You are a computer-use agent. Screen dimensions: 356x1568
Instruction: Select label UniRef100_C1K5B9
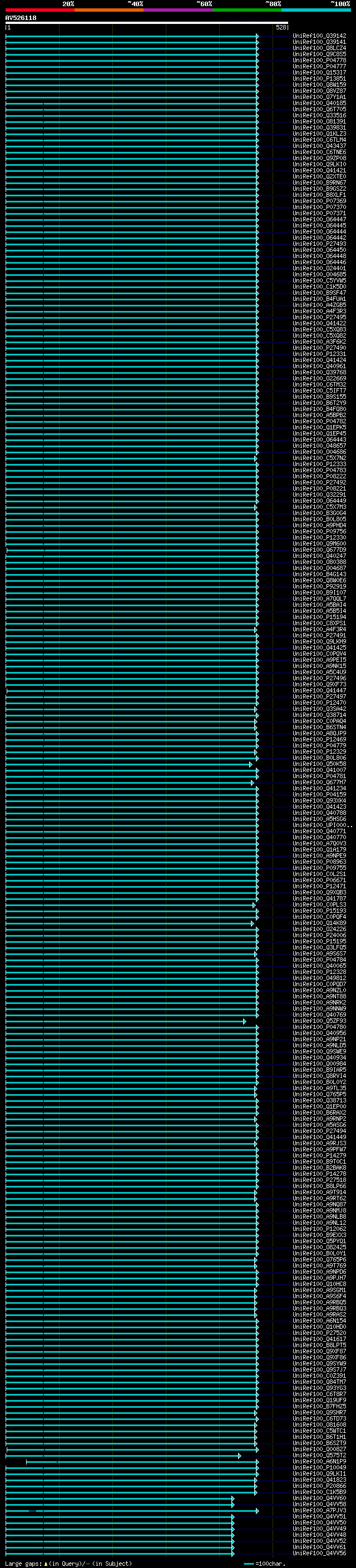(x=319, y=1492)
